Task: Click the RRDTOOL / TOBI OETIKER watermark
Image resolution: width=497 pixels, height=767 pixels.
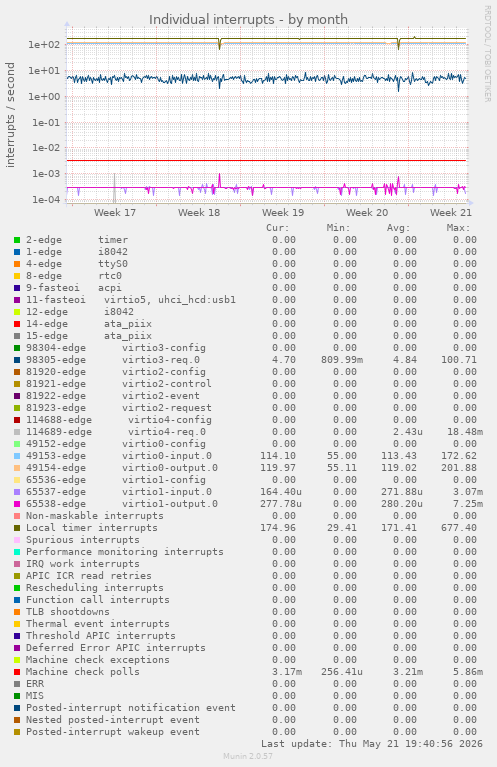Action: [487, 54]
